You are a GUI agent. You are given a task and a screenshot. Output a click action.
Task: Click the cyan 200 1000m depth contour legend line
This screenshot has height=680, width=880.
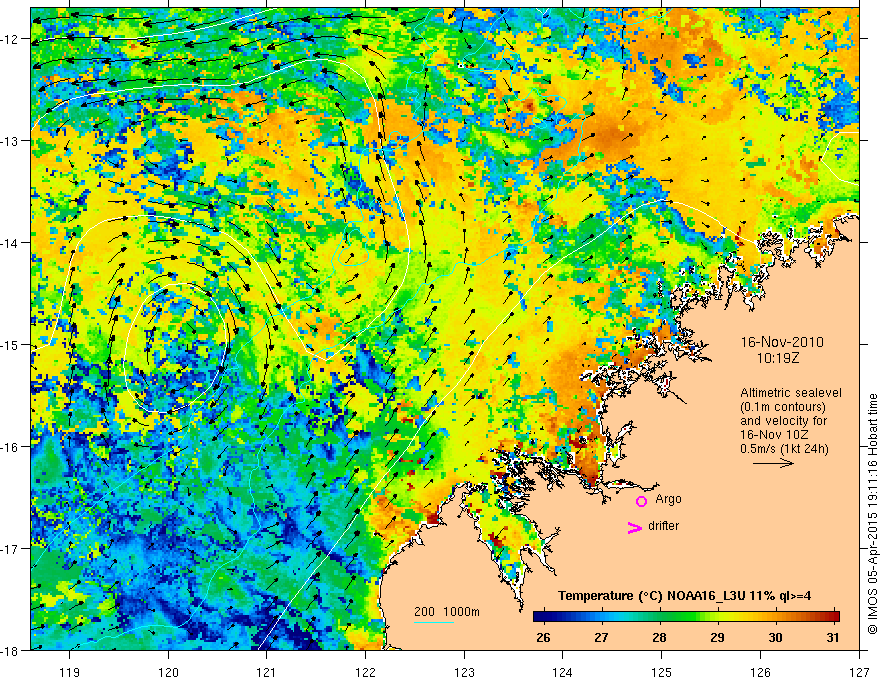(x=434, y=622)
